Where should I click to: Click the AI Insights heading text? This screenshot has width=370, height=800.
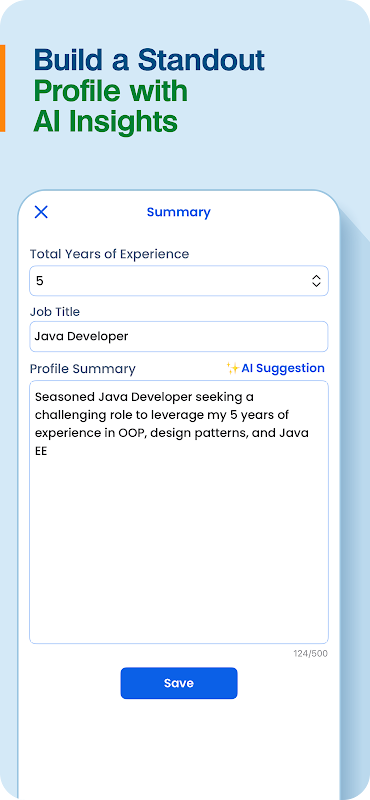click(x=106, y=121)
